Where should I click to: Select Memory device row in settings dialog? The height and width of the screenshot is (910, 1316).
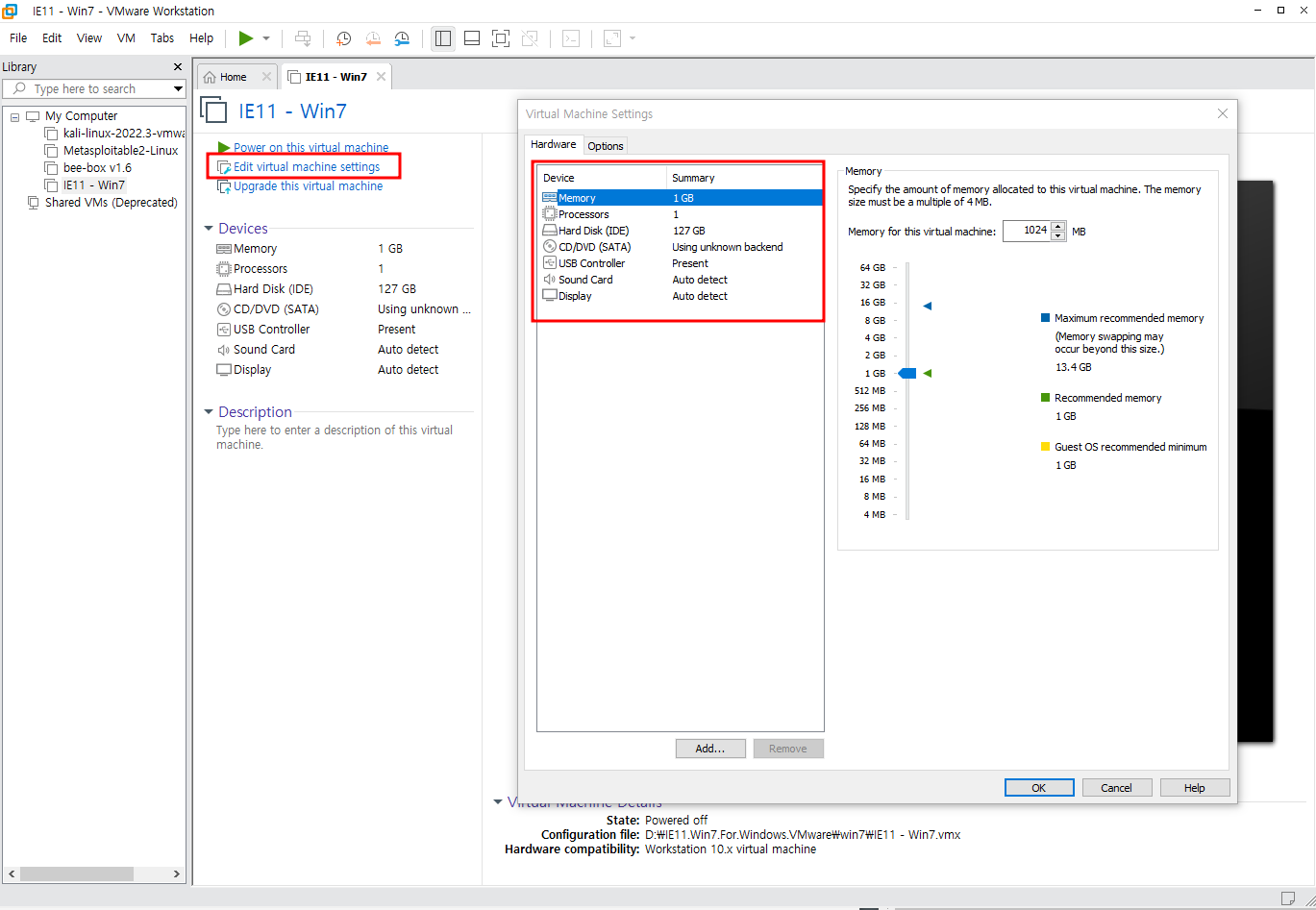point(681,198)
